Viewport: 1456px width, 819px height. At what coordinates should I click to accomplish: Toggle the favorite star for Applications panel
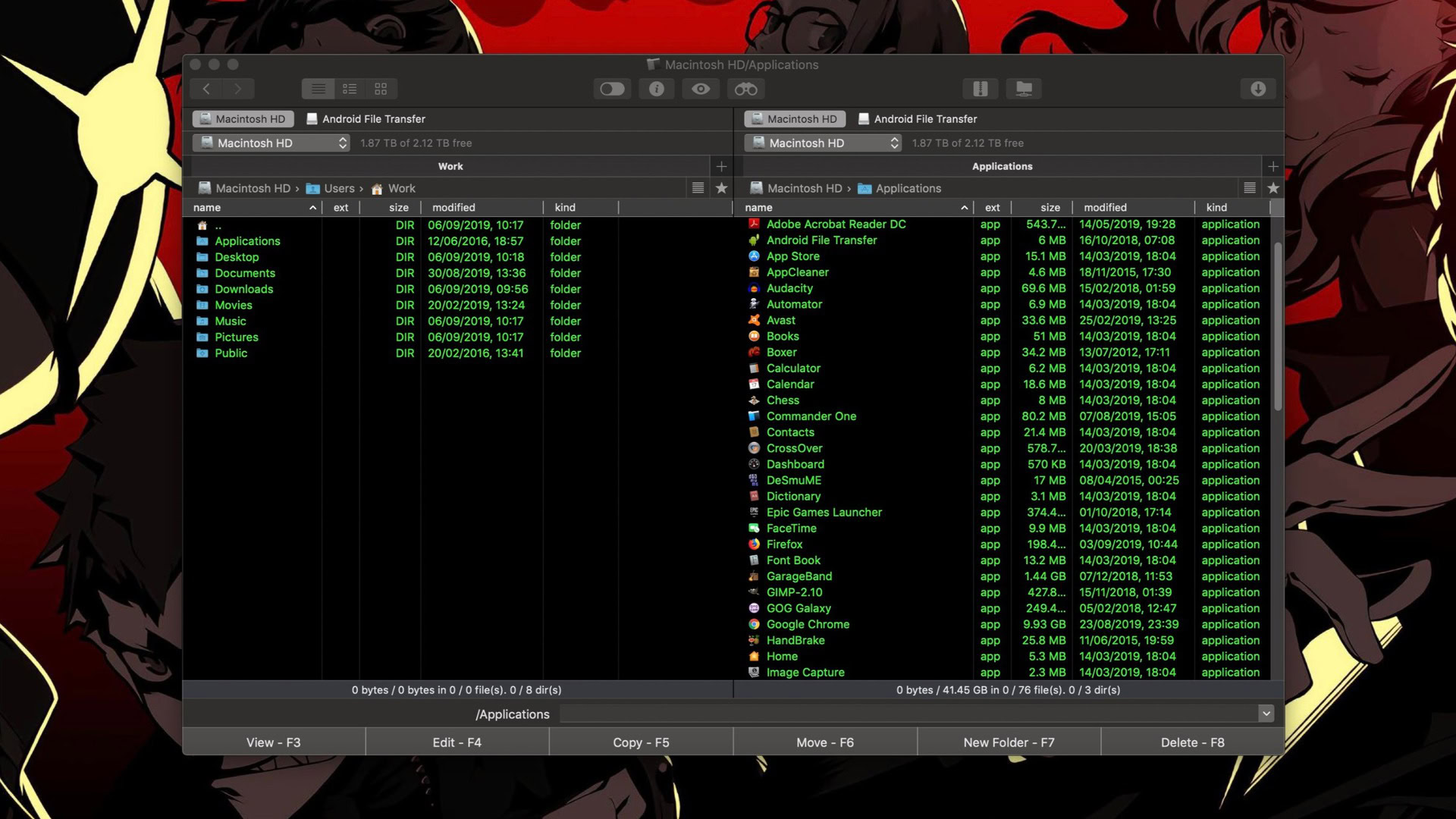1273,188
